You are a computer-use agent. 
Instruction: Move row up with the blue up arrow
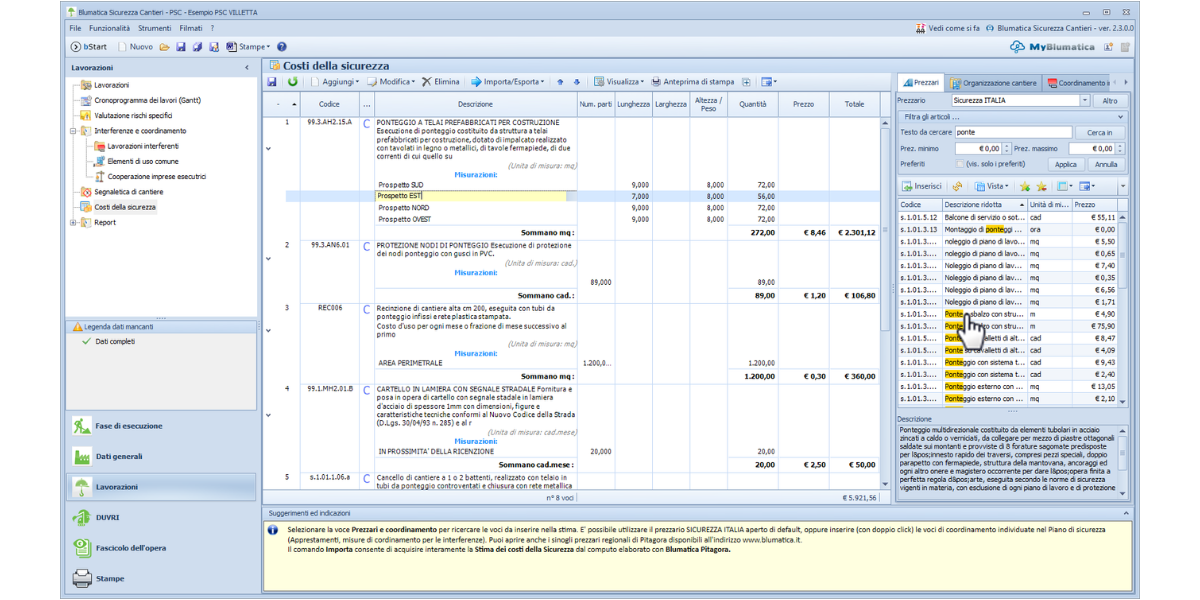(x=560, y=81)
